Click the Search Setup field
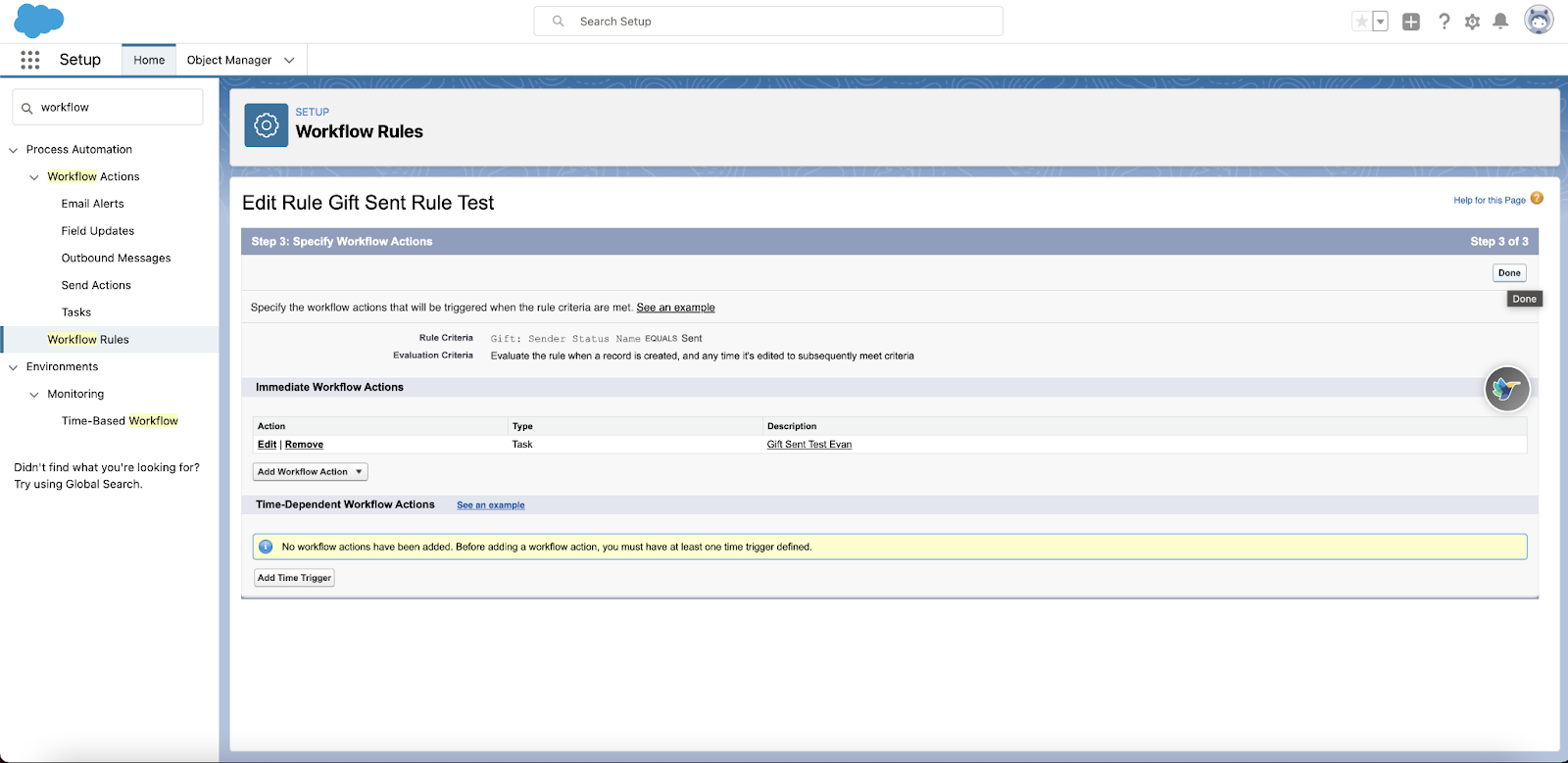This screenshot has height=763, width=1568. tap(768, 22)
